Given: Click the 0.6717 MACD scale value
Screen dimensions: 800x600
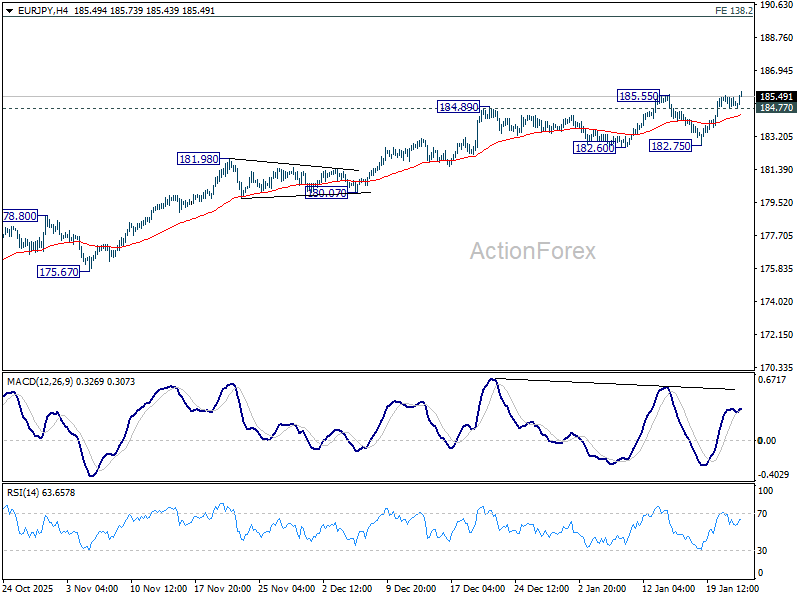Looking at the screenshot, I should 773,380.
